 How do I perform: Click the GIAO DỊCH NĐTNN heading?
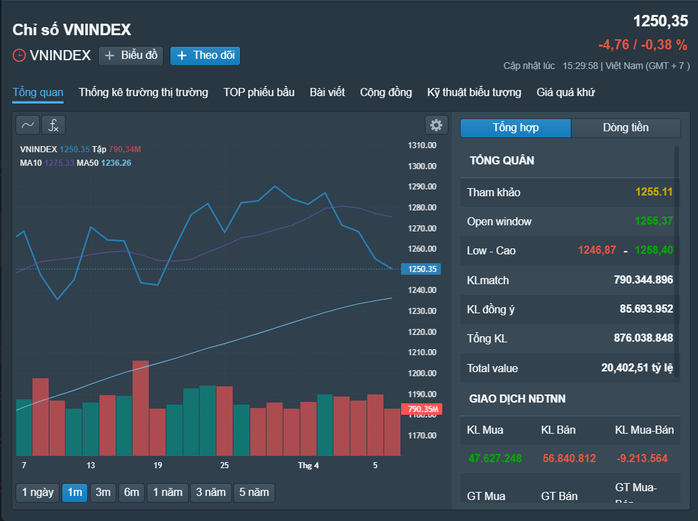point(517,399)
